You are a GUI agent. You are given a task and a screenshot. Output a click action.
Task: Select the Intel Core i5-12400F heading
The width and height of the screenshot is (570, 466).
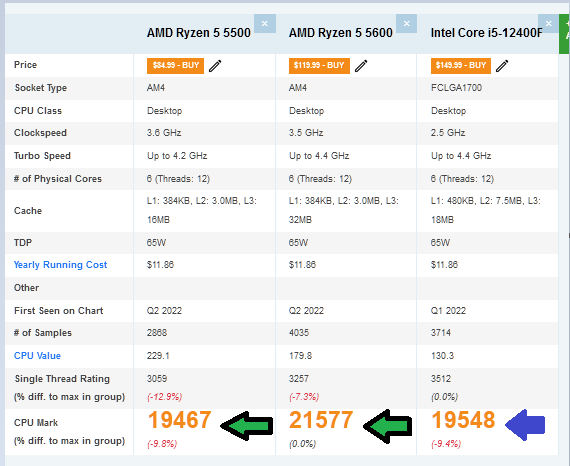click(486, 33)
